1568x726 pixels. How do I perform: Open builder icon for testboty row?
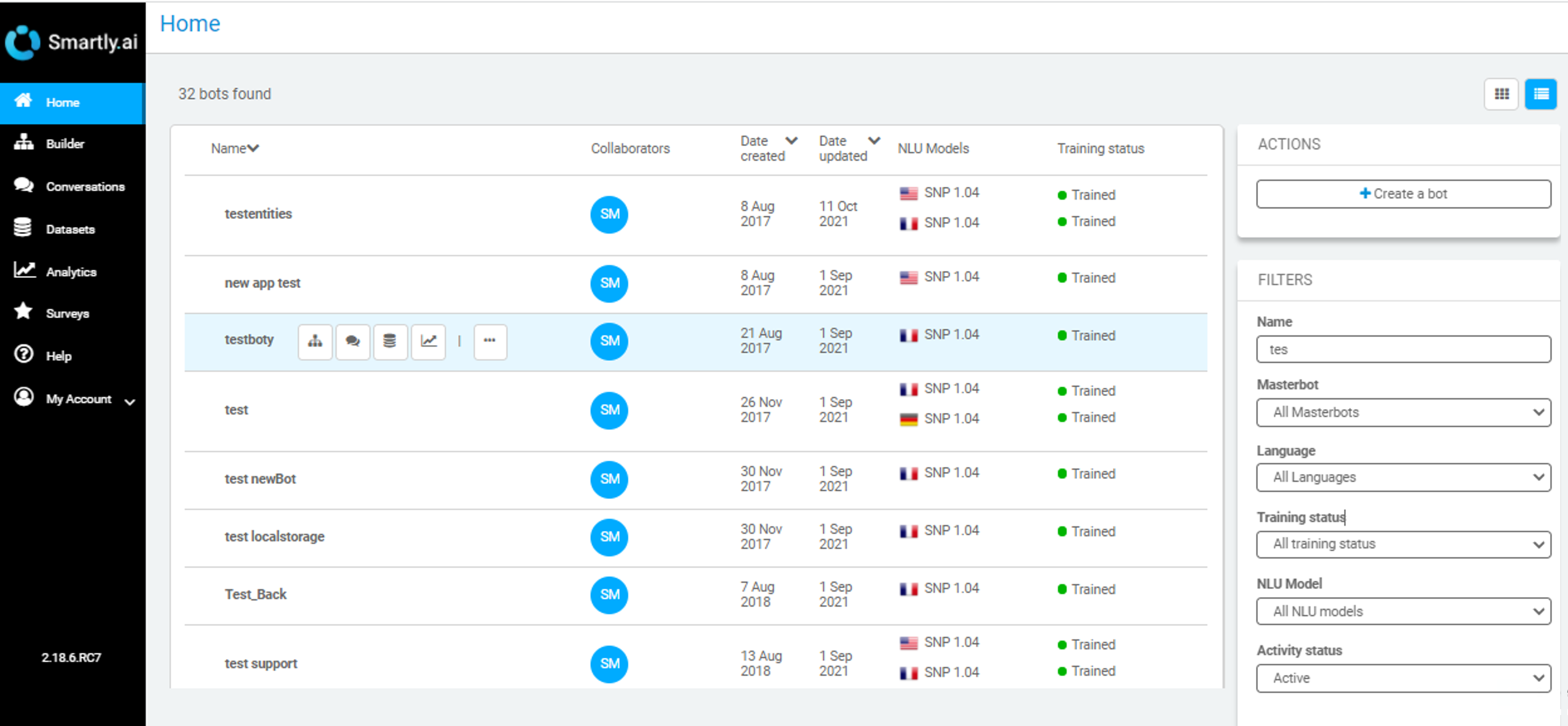coord(315,341)
